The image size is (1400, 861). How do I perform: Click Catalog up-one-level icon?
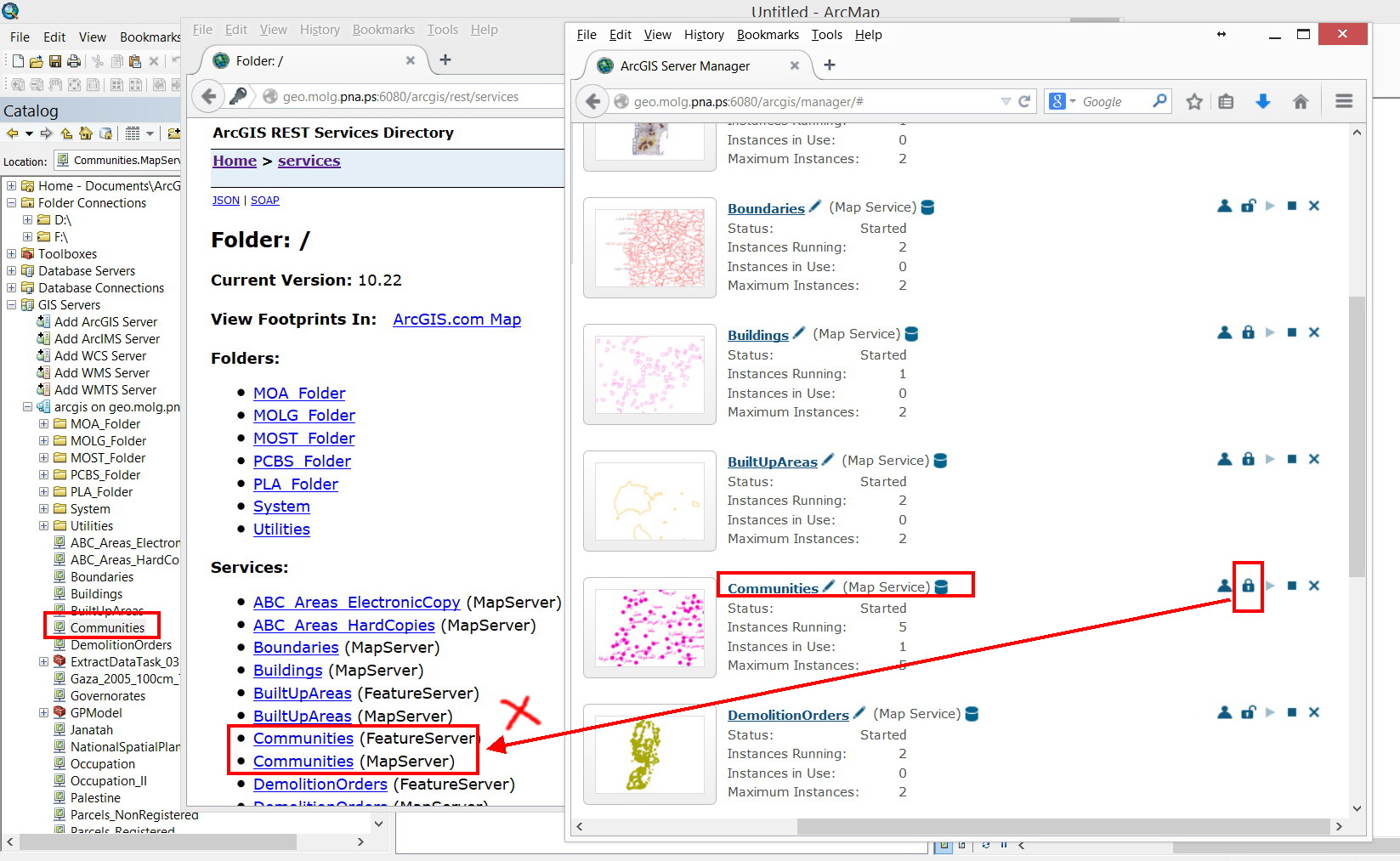(x=66, y=133)
